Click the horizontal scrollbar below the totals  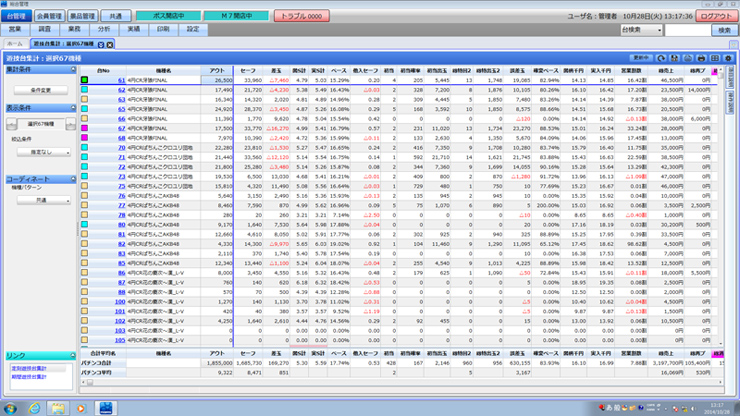tap(402, 382)
